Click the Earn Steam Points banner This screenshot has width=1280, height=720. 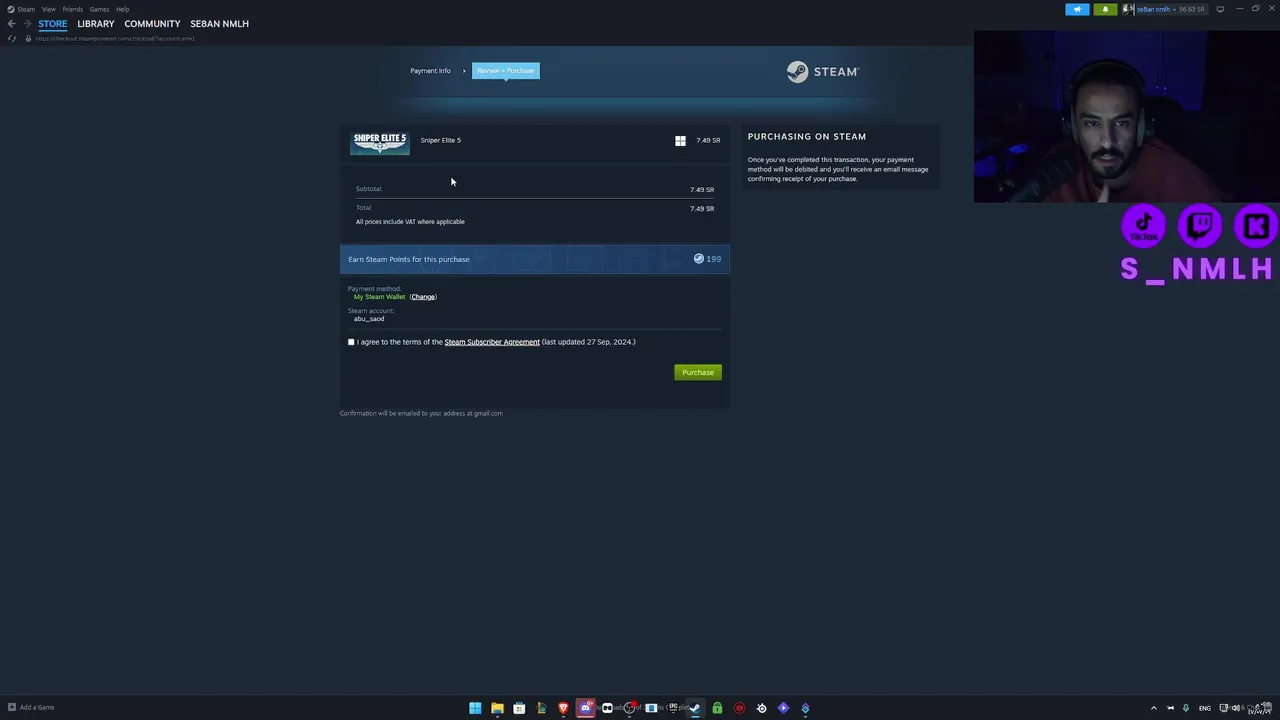coord(535,259)
